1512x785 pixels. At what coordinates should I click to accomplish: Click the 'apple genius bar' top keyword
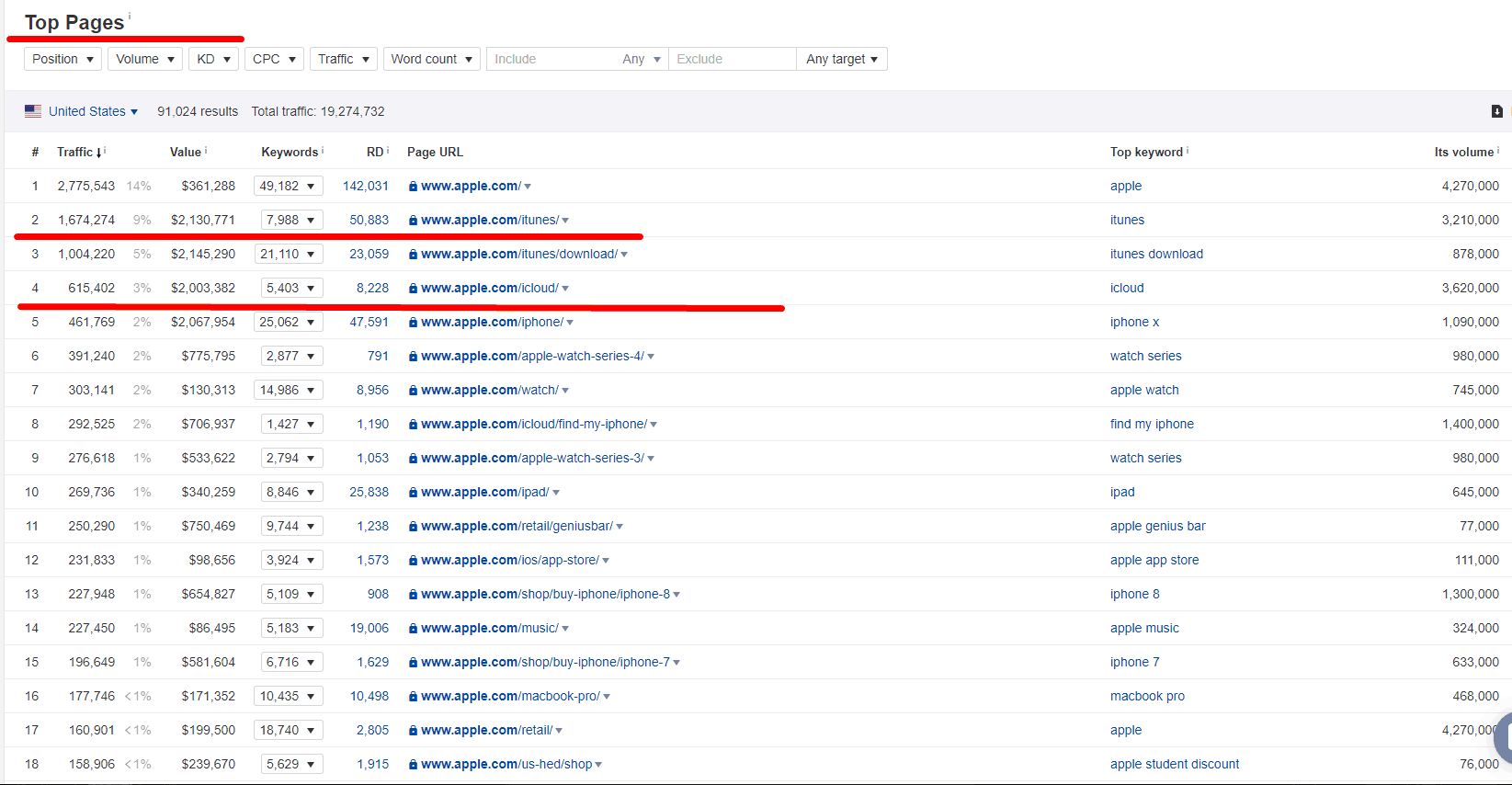tap(1157, 526)
